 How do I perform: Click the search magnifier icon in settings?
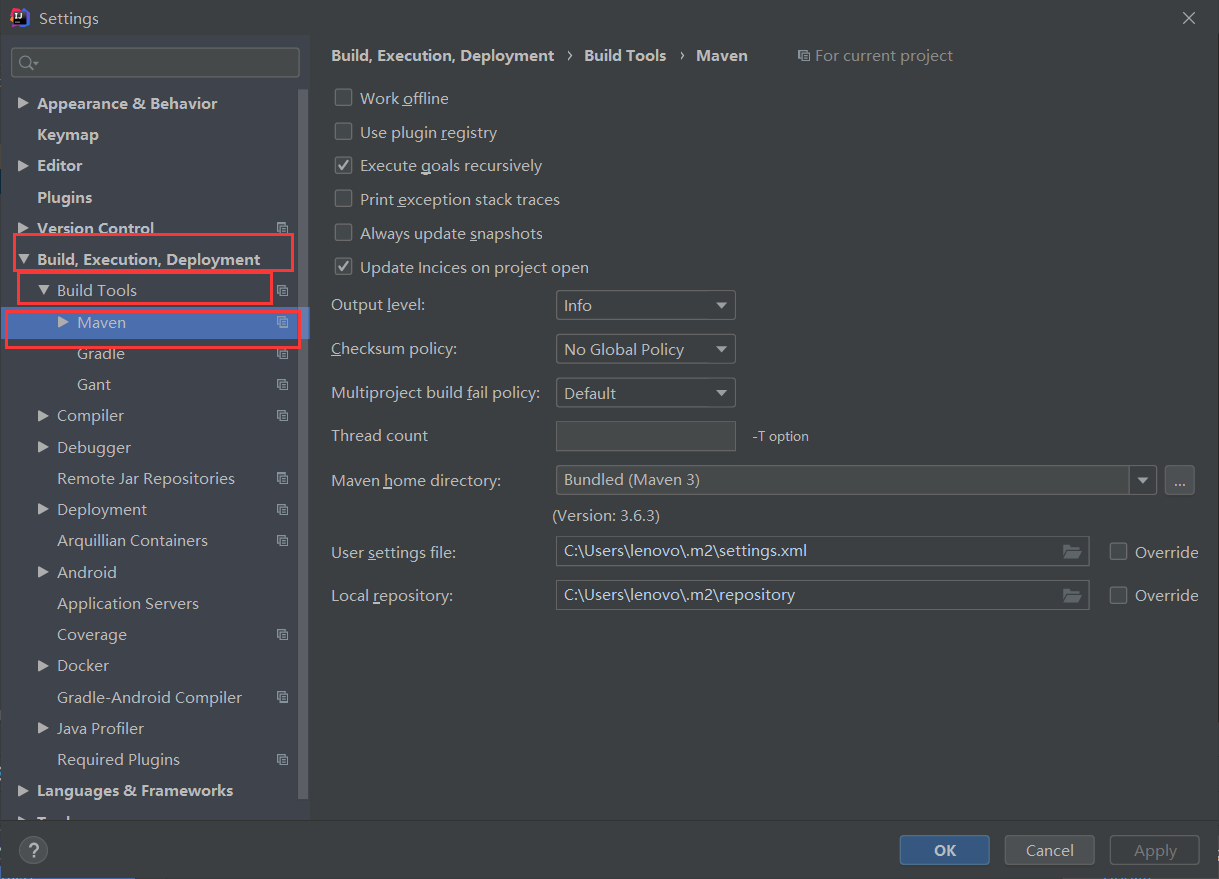tap(27, 62)
